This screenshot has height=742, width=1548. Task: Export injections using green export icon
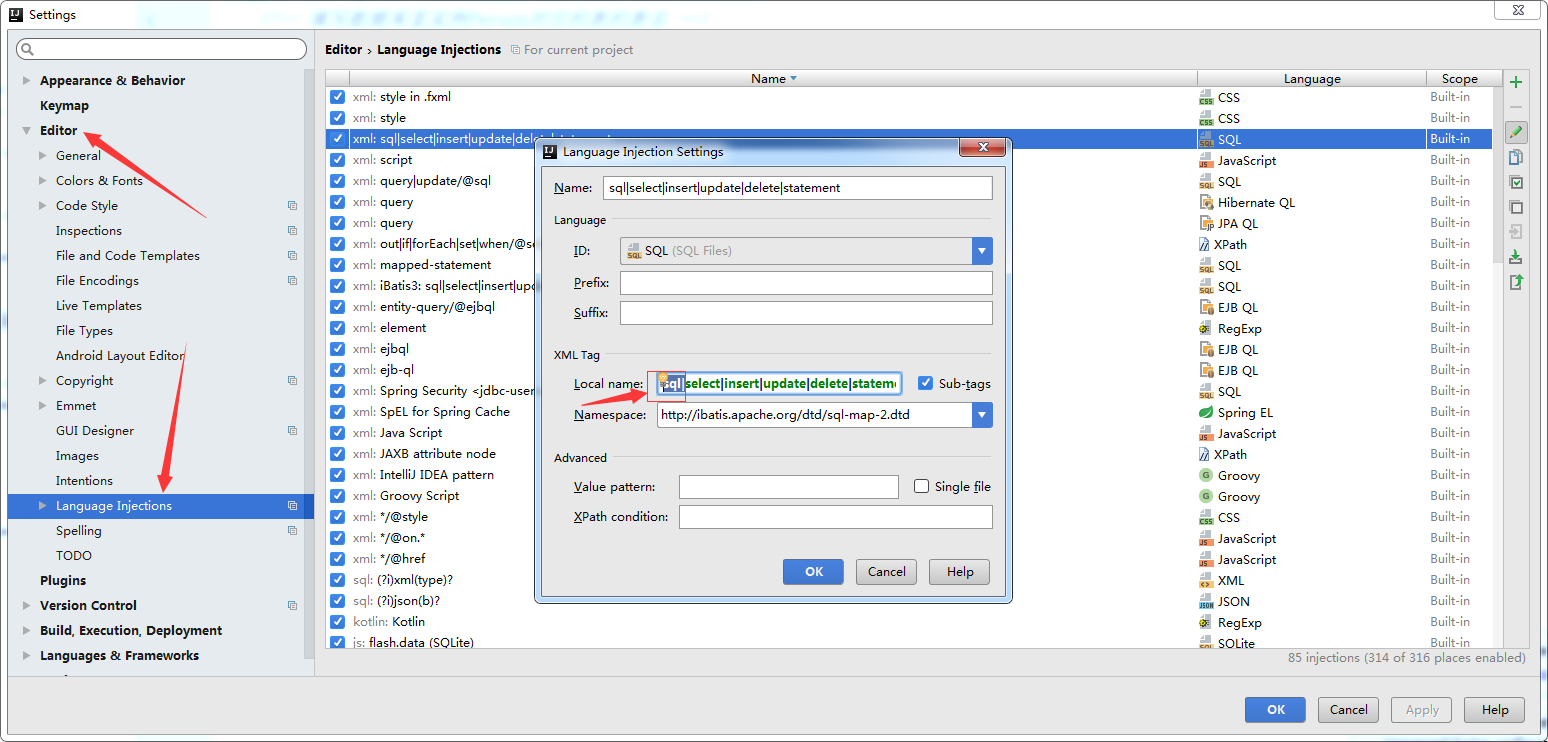pos(1516,282)
